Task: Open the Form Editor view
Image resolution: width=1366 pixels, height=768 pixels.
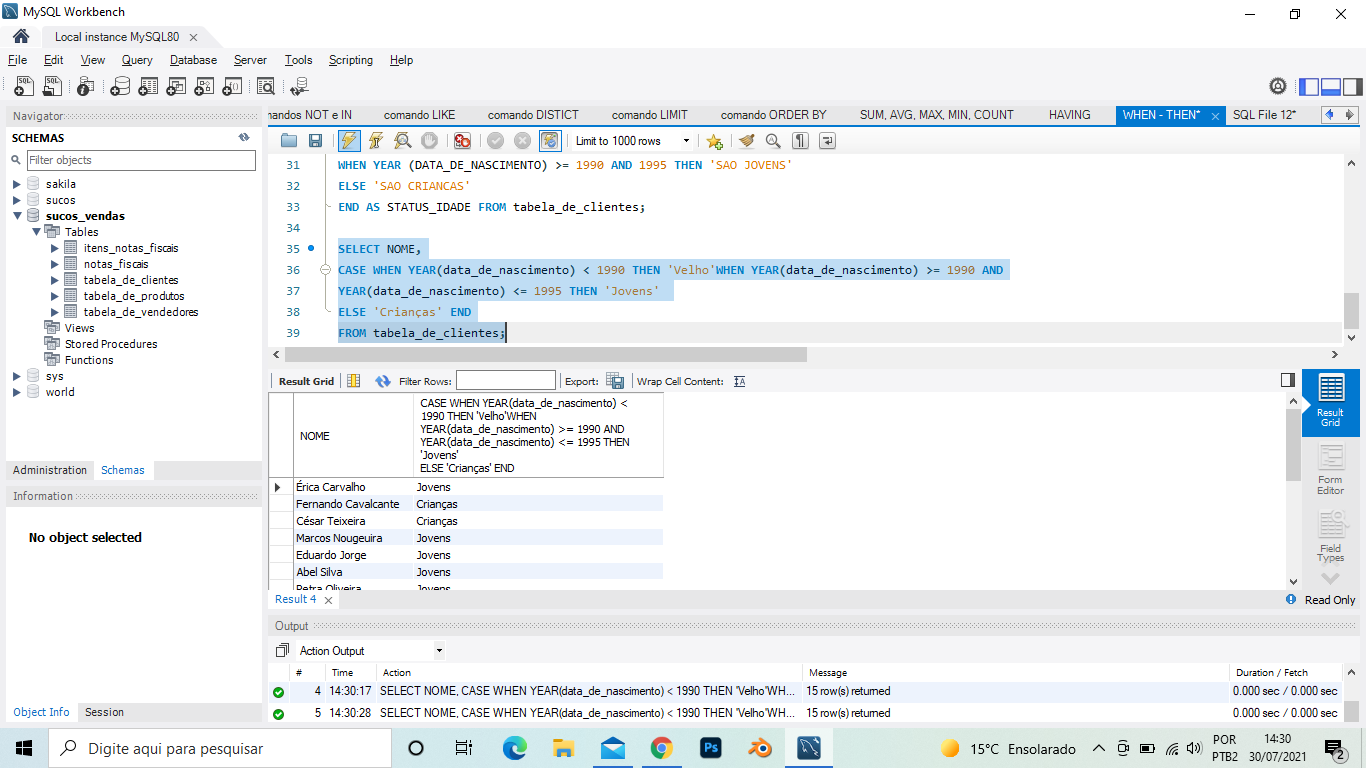Action: 1330,470
